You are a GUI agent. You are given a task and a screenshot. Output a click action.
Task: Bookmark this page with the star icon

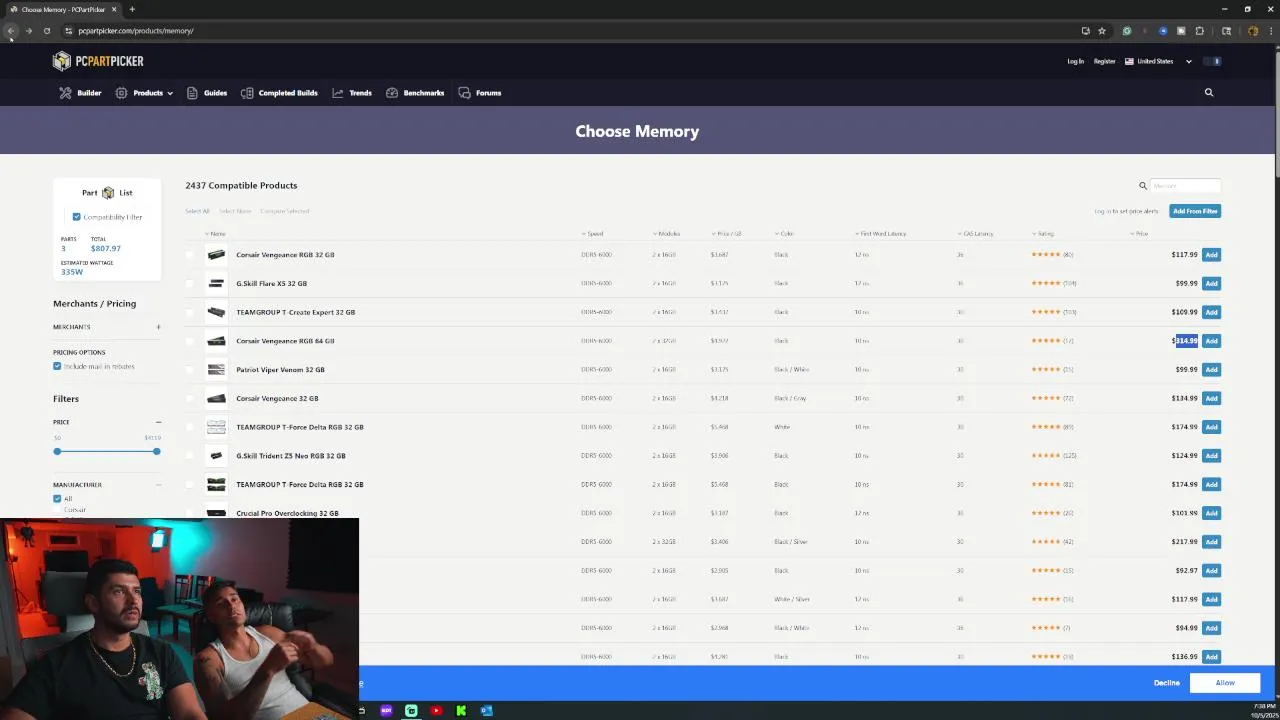click(1102, 31)
